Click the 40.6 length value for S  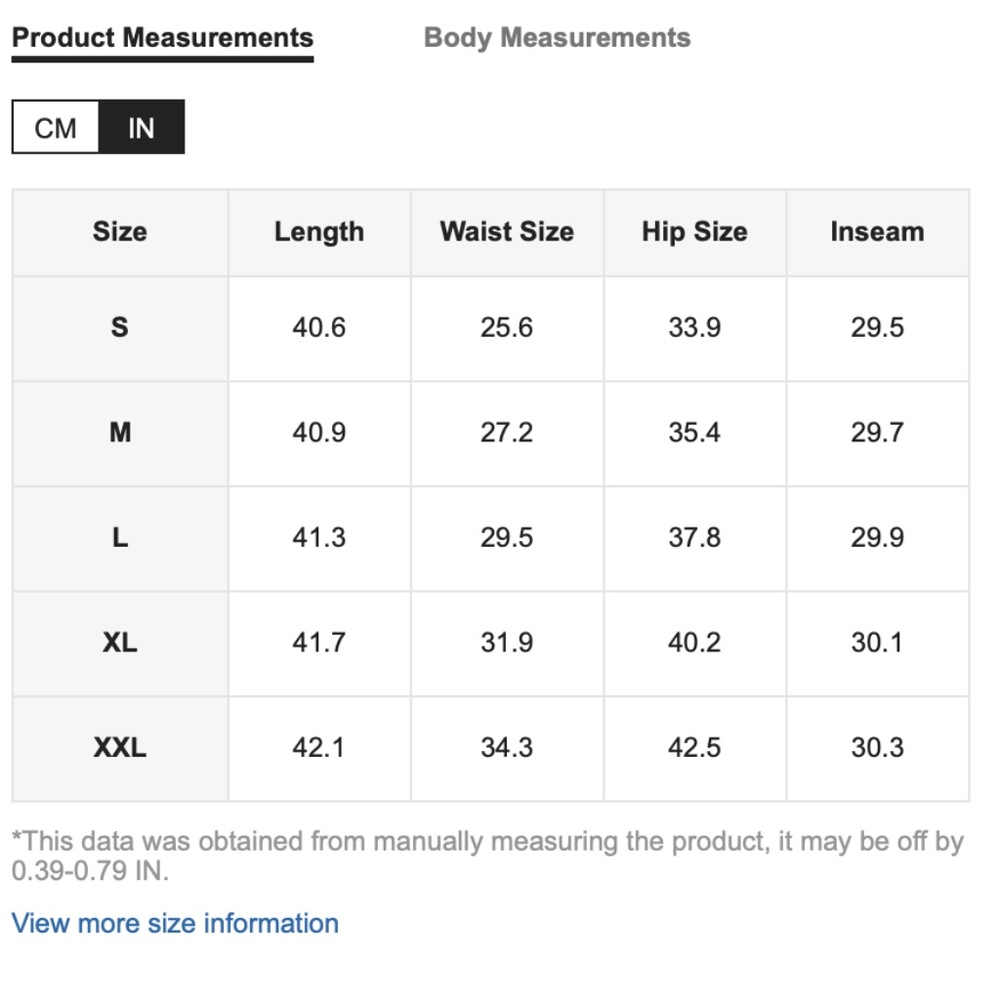point(319,328)
